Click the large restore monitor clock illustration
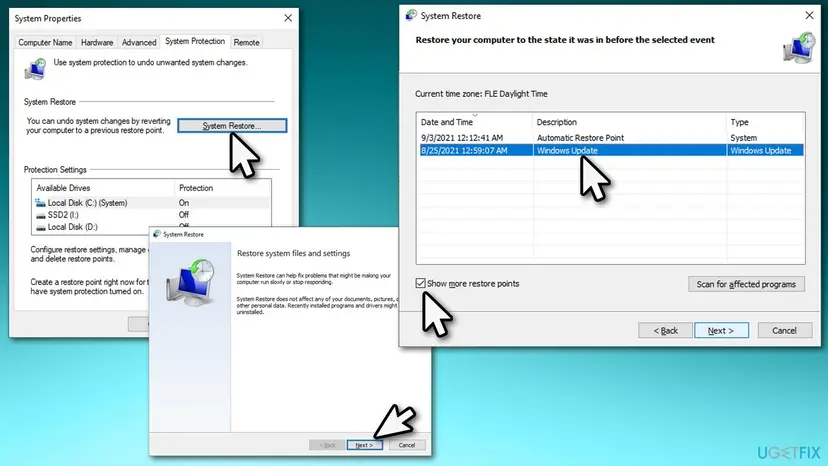This screenshot has width=828, height=466. click(x=191, y=282)
